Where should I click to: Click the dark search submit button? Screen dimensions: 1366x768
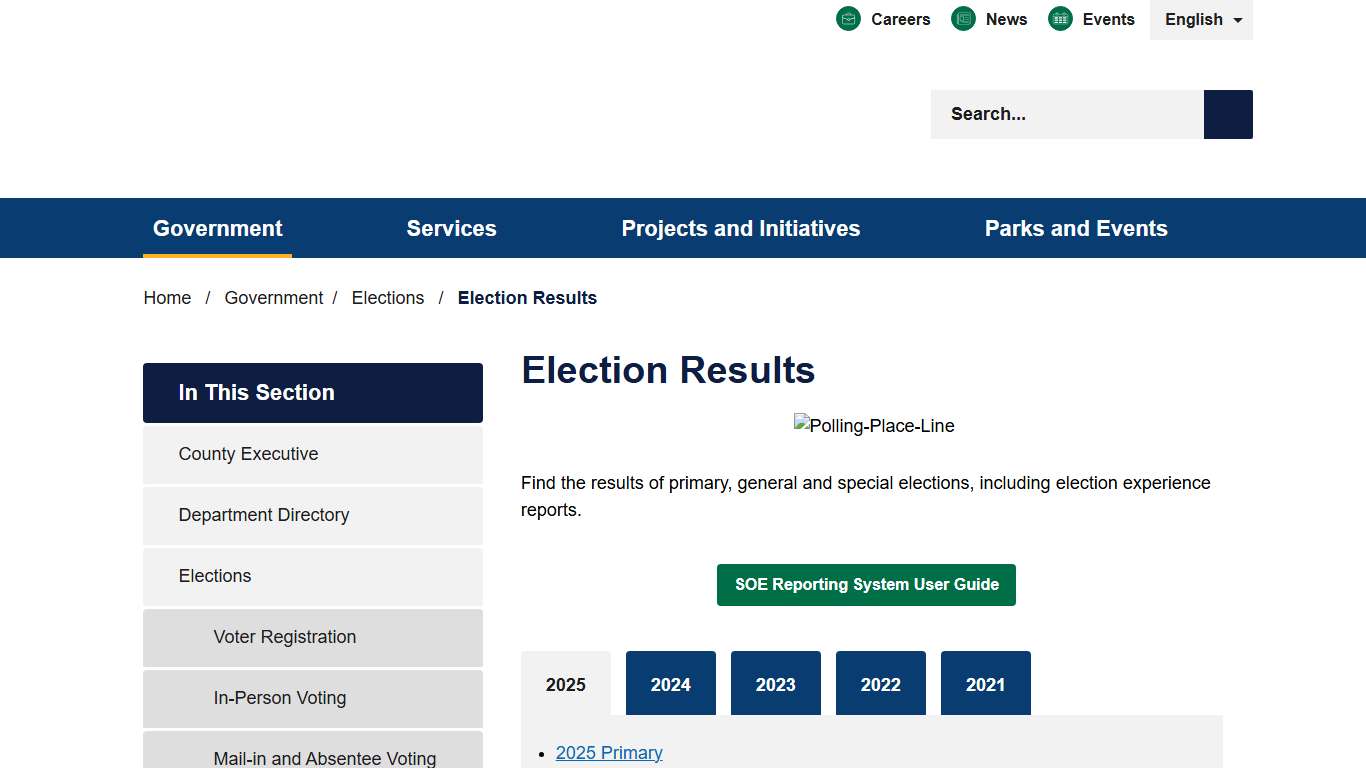point(1227,114)
